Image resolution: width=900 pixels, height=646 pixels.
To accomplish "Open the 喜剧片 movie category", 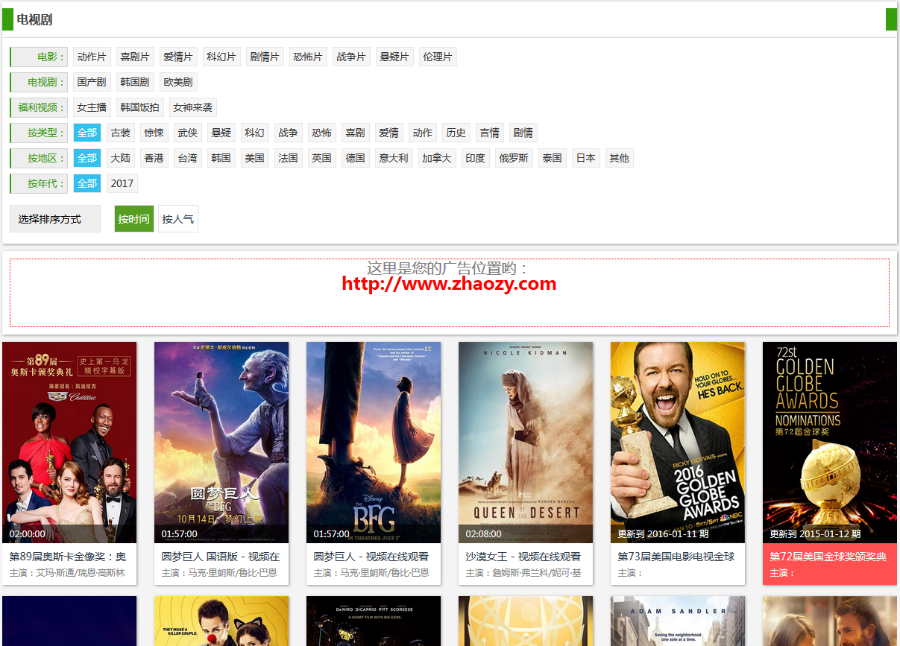I will (x=135, y=57).
